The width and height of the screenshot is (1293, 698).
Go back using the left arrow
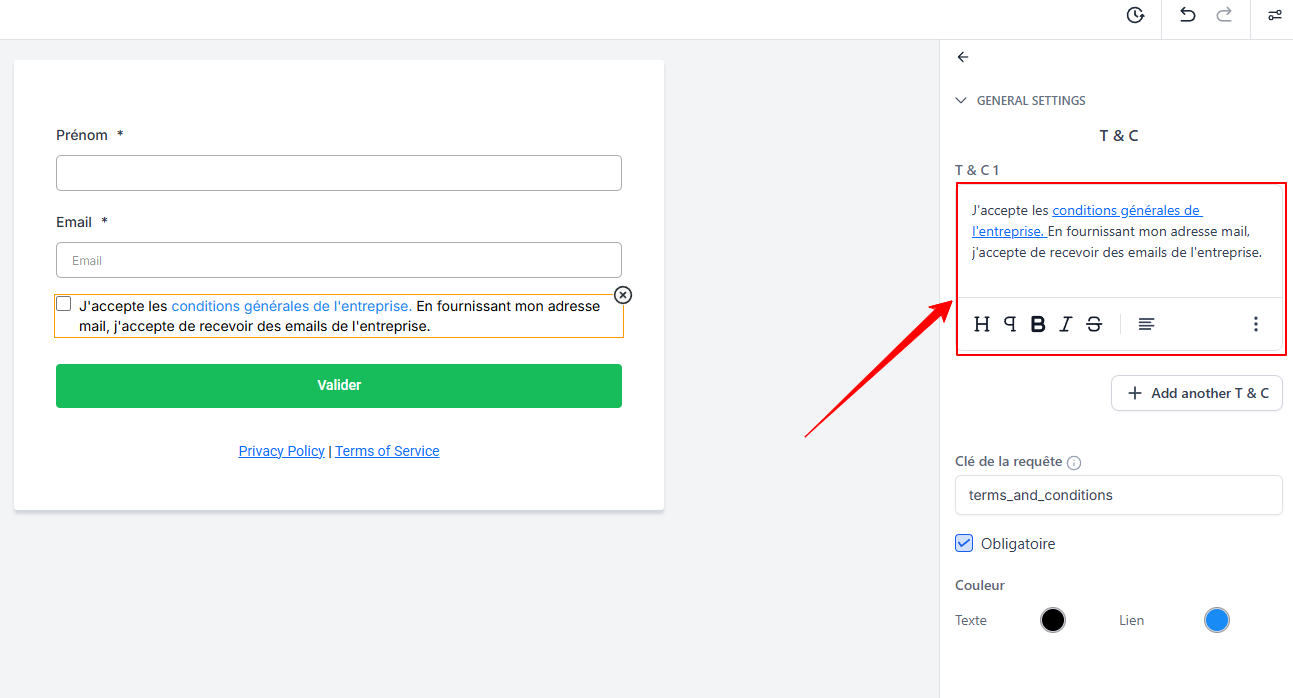[x=963, y=57]
